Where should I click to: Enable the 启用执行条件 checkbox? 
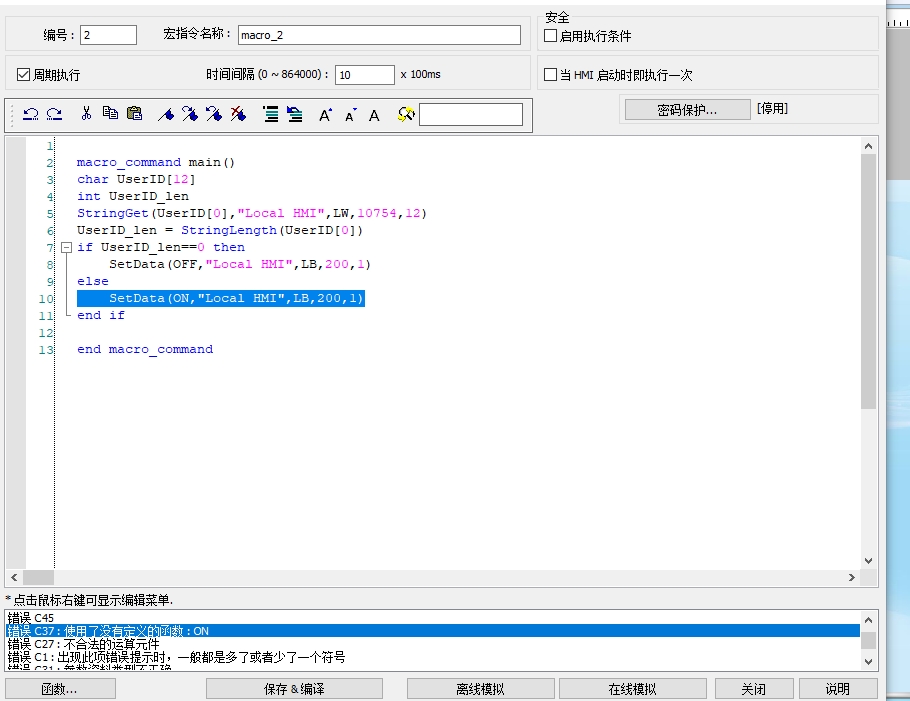click(550, 36)
